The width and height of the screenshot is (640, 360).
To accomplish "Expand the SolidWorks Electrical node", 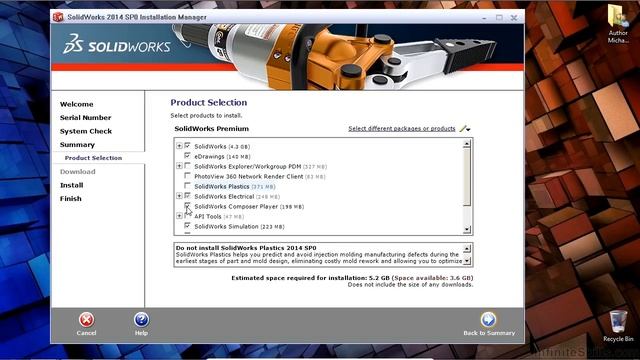I will point(179,196).
